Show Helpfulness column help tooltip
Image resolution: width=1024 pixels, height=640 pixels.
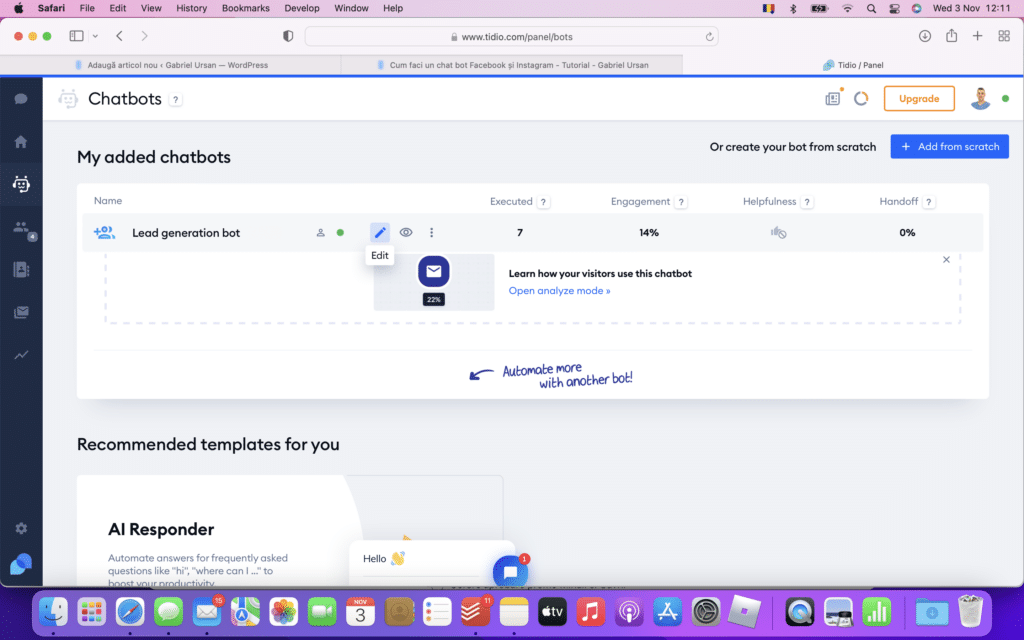pyautogui.click(x=807, y=202)
